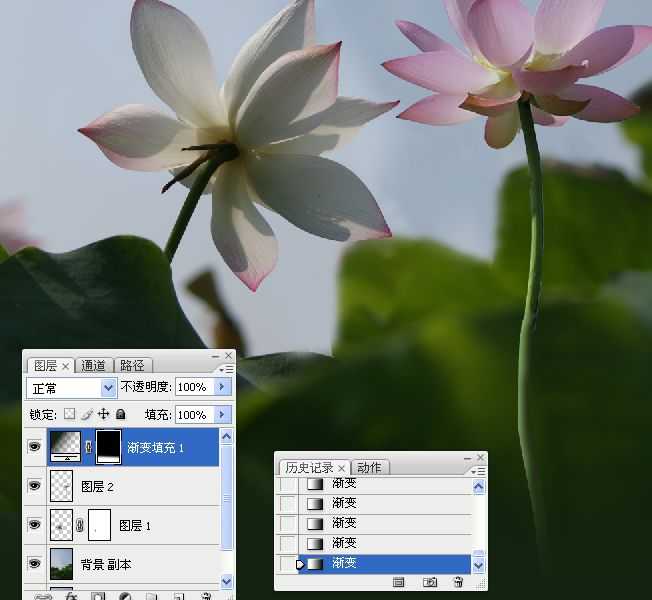Select the 背景 副本 layer name
Image resolution: width=652 pixels, height=600 pixels.
coord(106,565)
